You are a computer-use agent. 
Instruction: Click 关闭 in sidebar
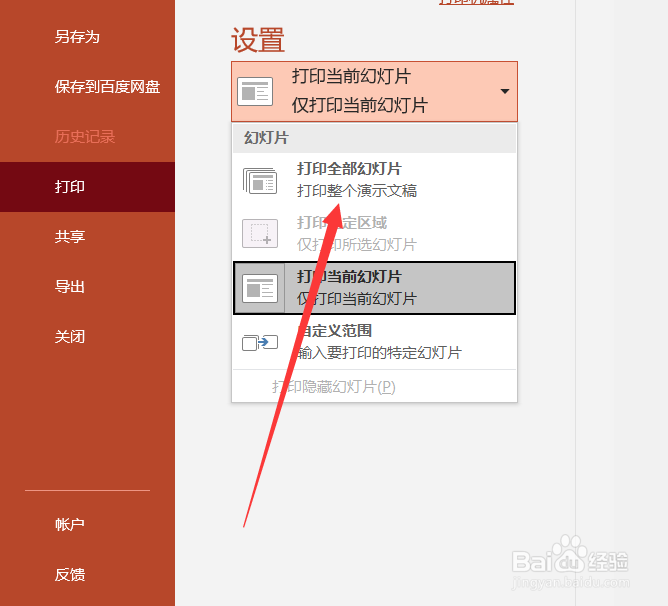click(70, 337)
